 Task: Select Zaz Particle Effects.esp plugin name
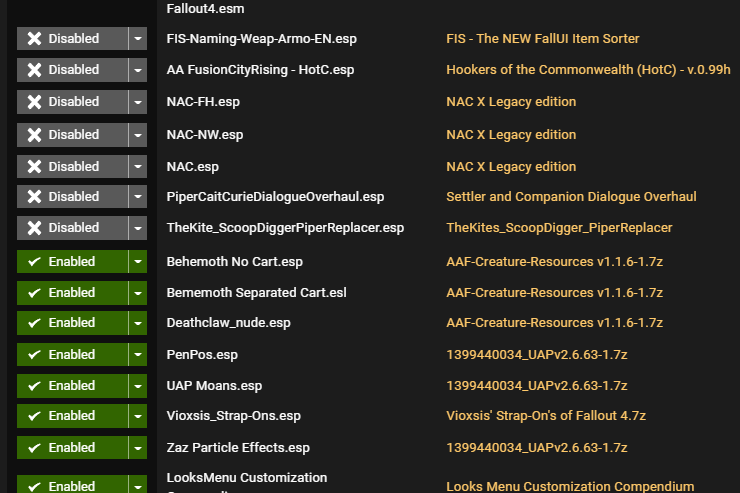[238, 448]
